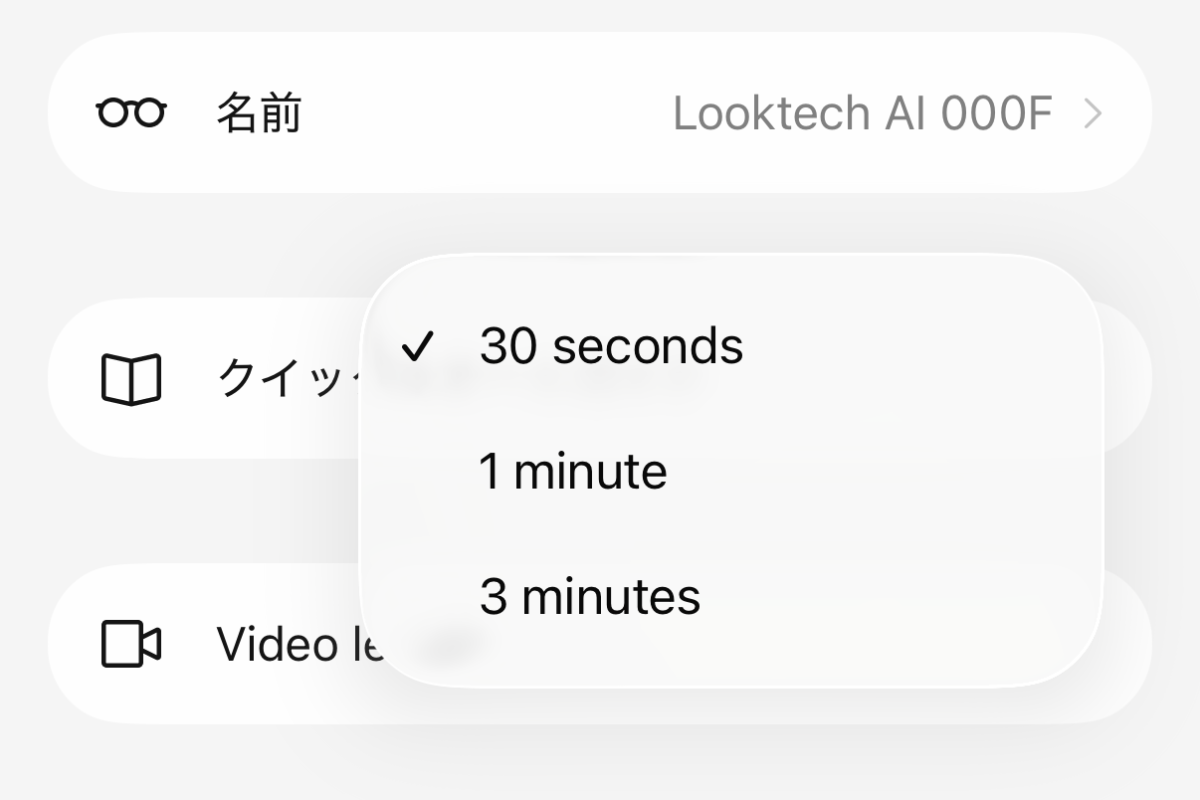Dismiss the popup via the gray area below the video row

pyautogui.click(x=600, y=765)
